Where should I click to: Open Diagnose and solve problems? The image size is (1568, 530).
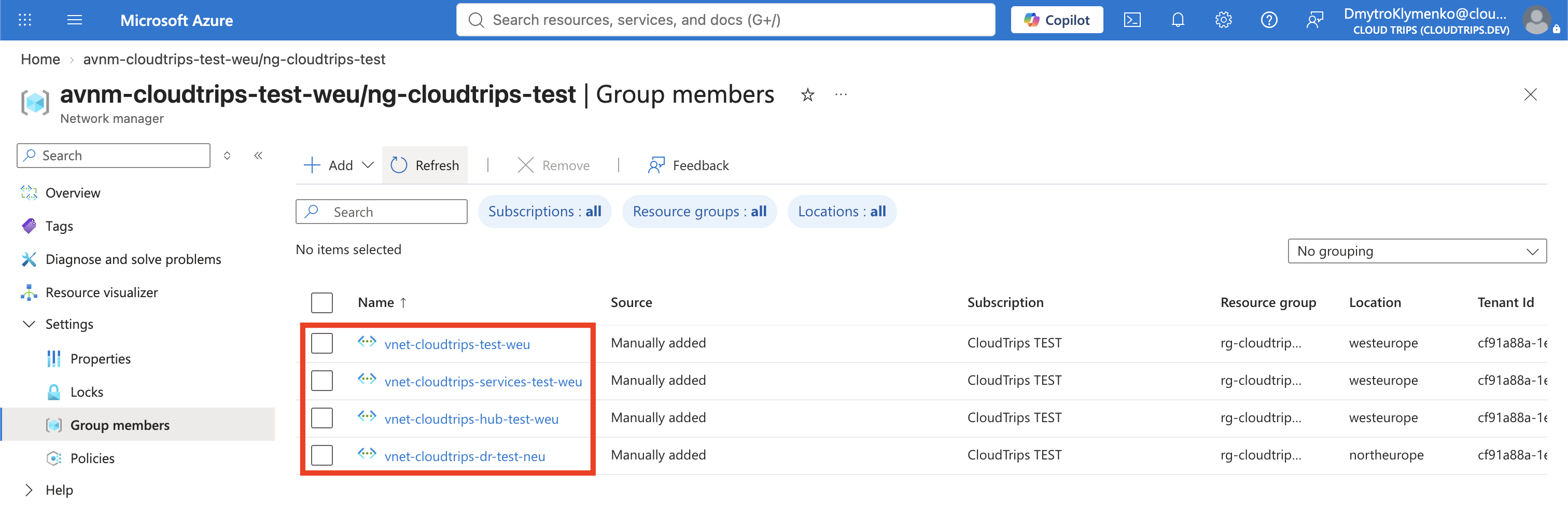click(x=133, y=259)
